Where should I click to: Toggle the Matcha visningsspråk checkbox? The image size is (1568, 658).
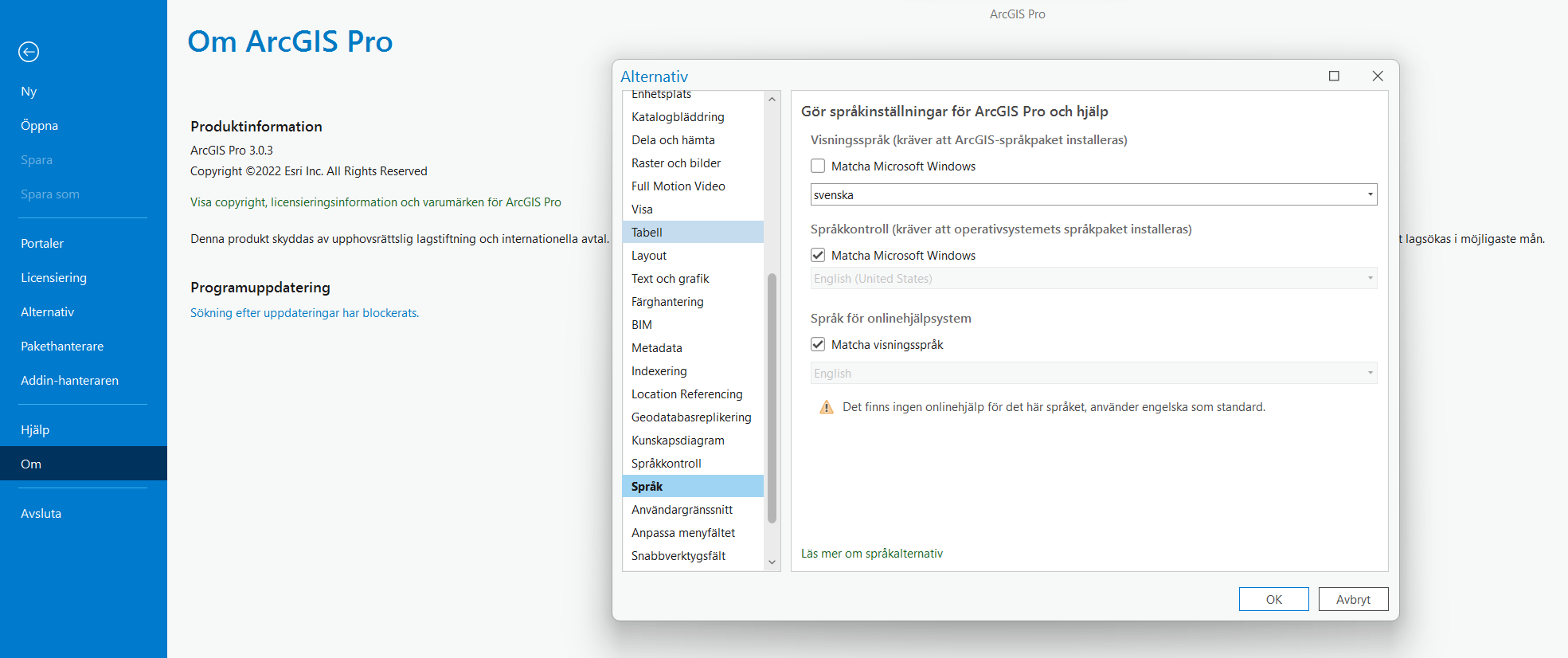pos(818,345)
